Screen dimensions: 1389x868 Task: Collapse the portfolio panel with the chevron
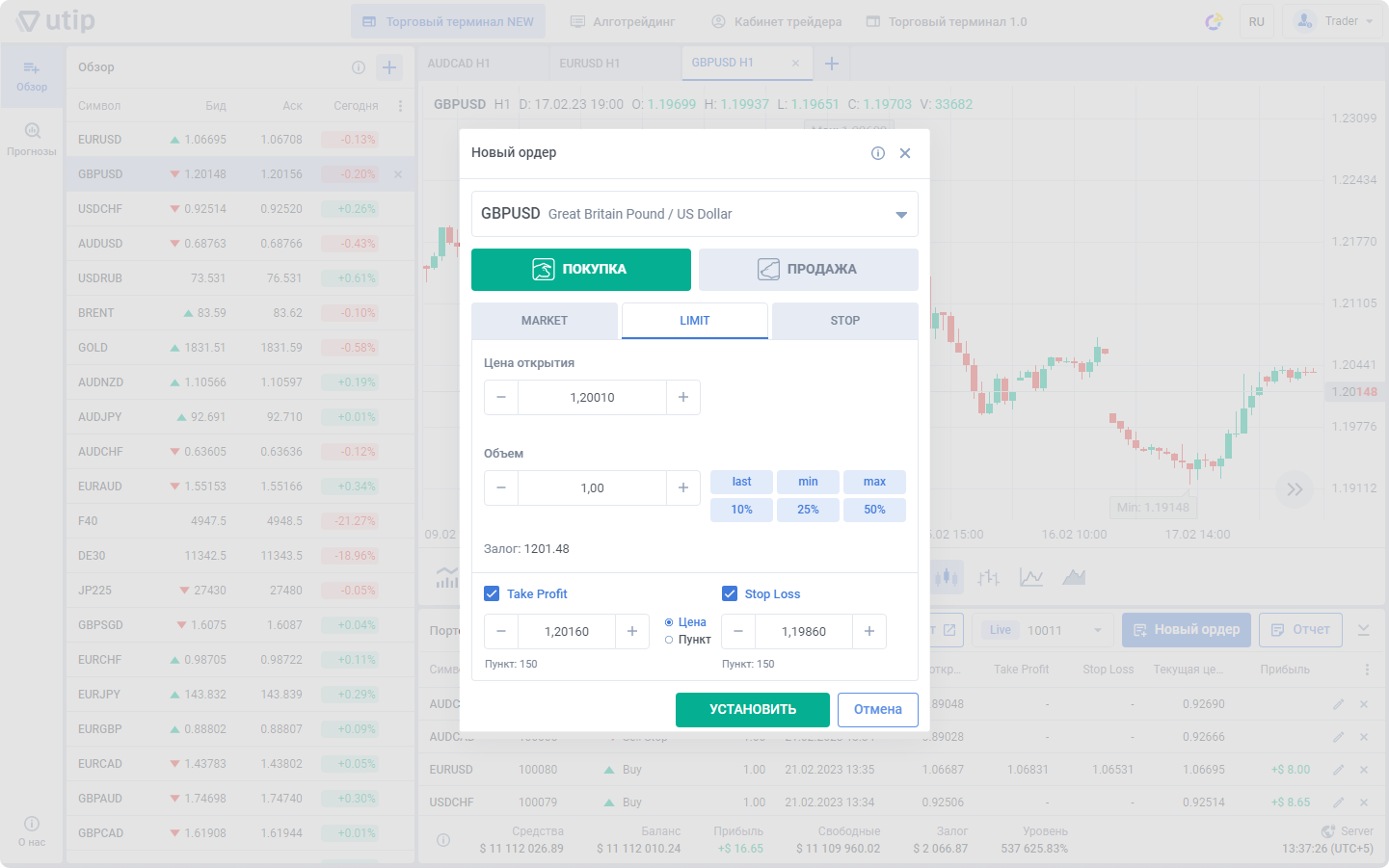tap(1364, 630)
